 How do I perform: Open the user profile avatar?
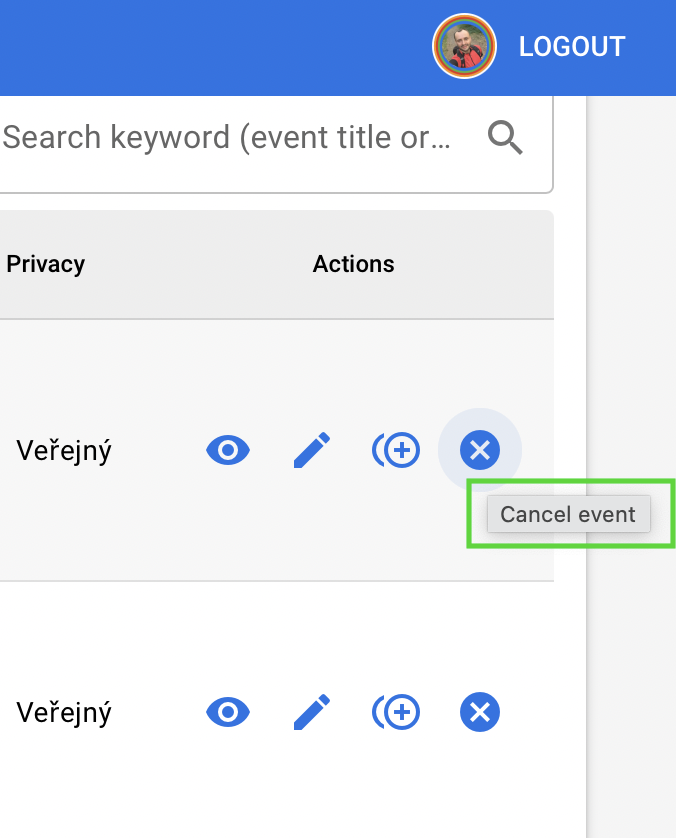tap(464, 46)
